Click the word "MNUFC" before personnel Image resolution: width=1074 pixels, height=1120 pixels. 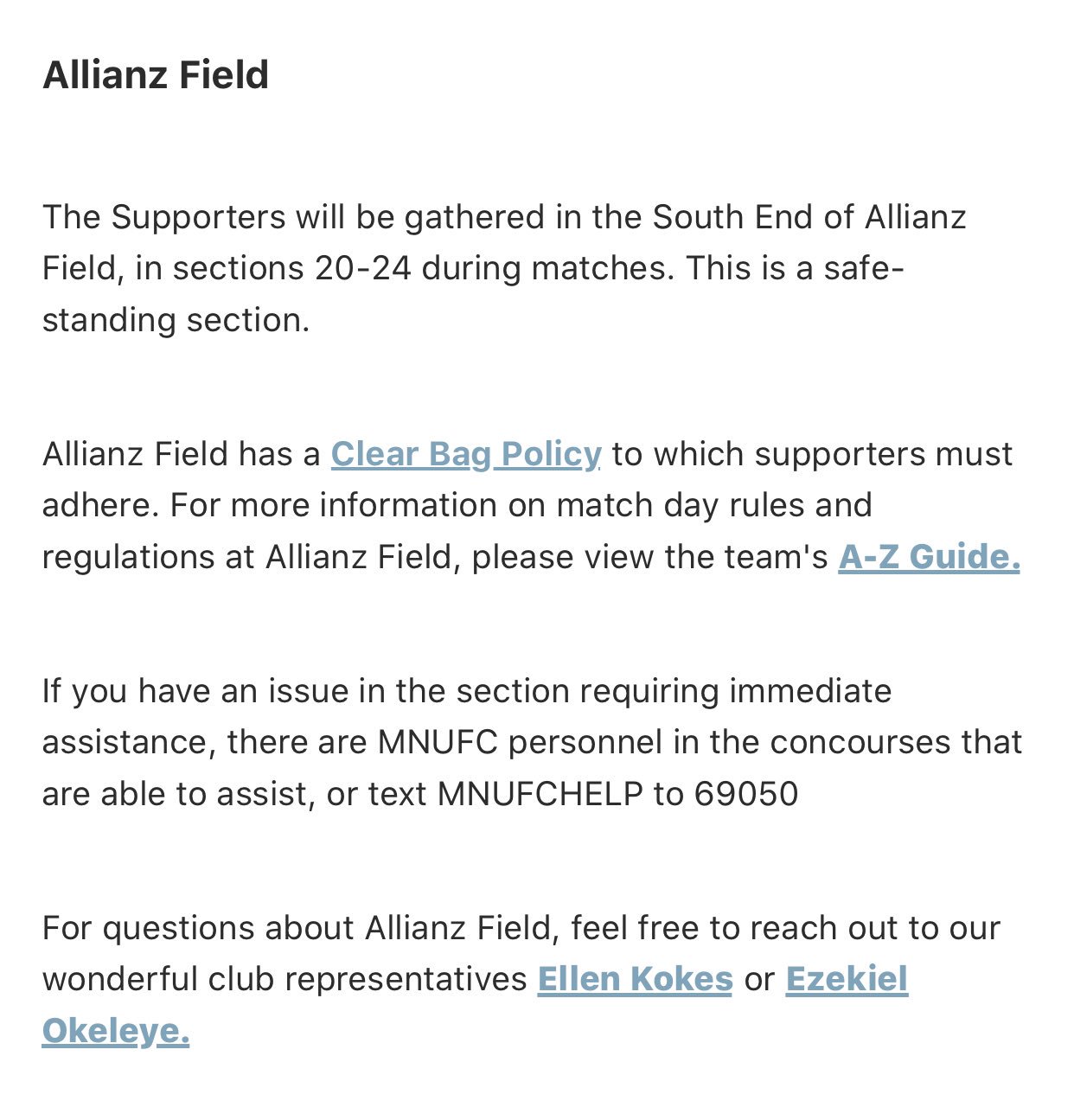pyautogui.click(x=438, y=742)
